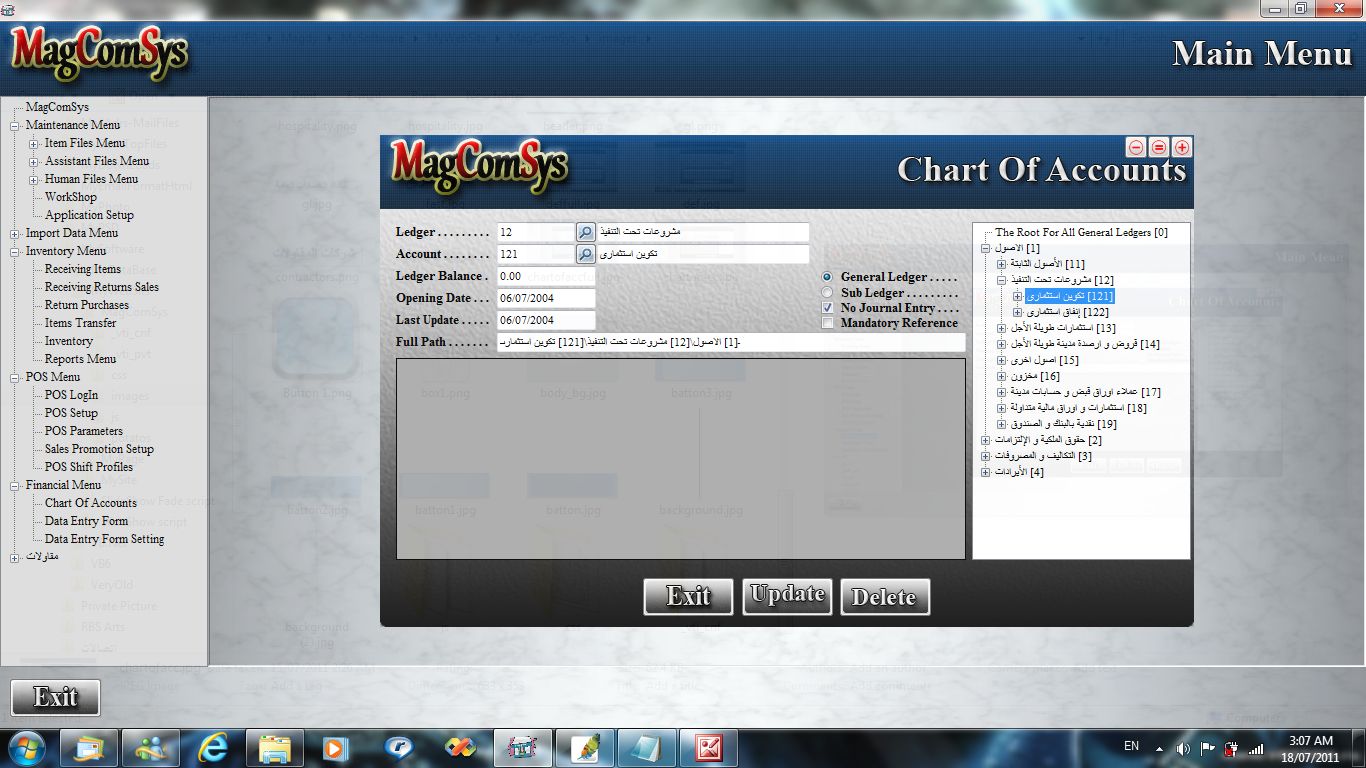1366x768 pixels.
Task: Click the red K application icon on taskbar
Action: (x=709, y=748)
